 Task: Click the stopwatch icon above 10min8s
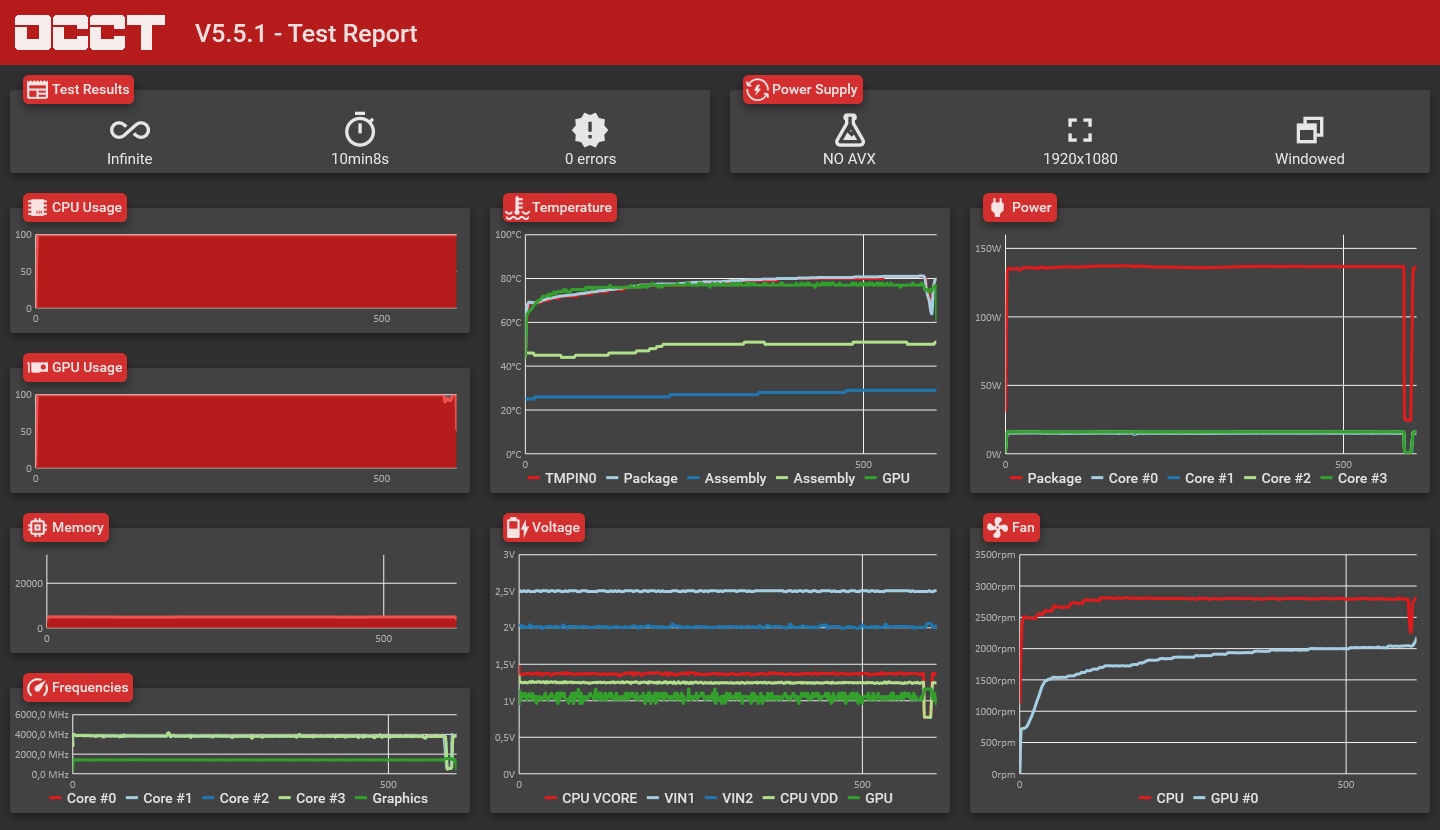tap(360, 129)
